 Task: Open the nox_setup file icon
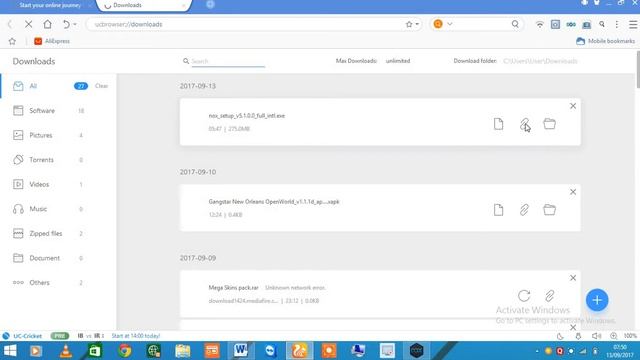(x=498, y=124)
